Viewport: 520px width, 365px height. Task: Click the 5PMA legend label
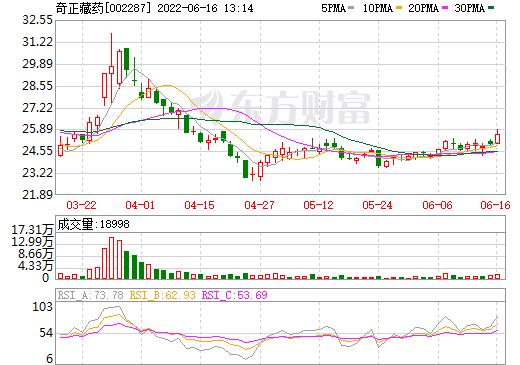pyautogui.click(x=333, y=8)
